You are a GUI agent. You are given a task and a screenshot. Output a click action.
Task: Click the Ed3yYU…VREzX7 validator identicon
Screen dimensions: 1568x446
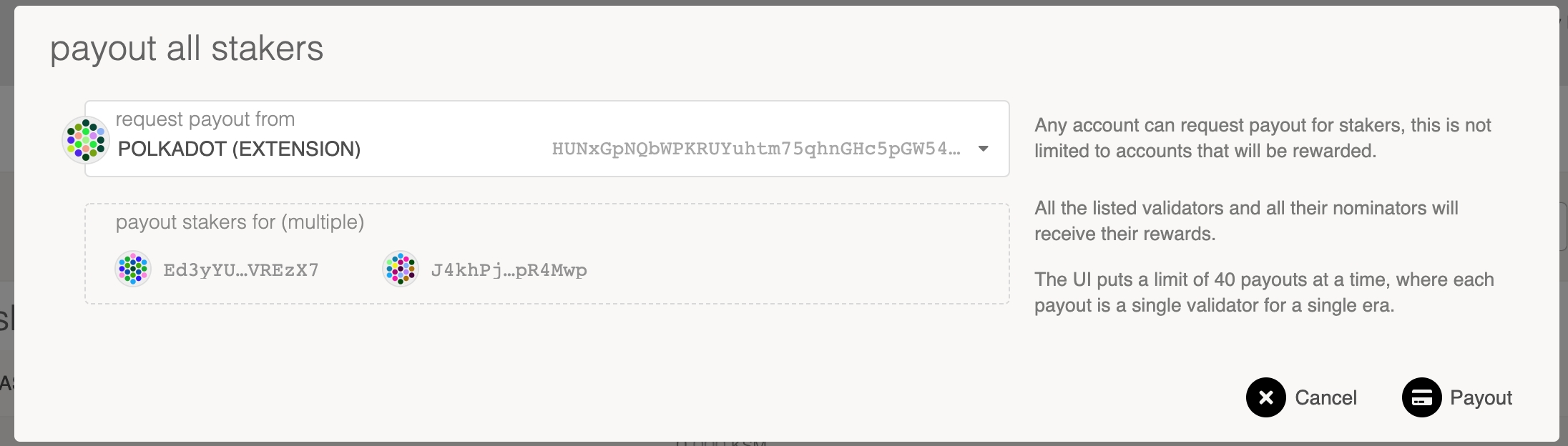pyautogui.click(x=133, y=269)
